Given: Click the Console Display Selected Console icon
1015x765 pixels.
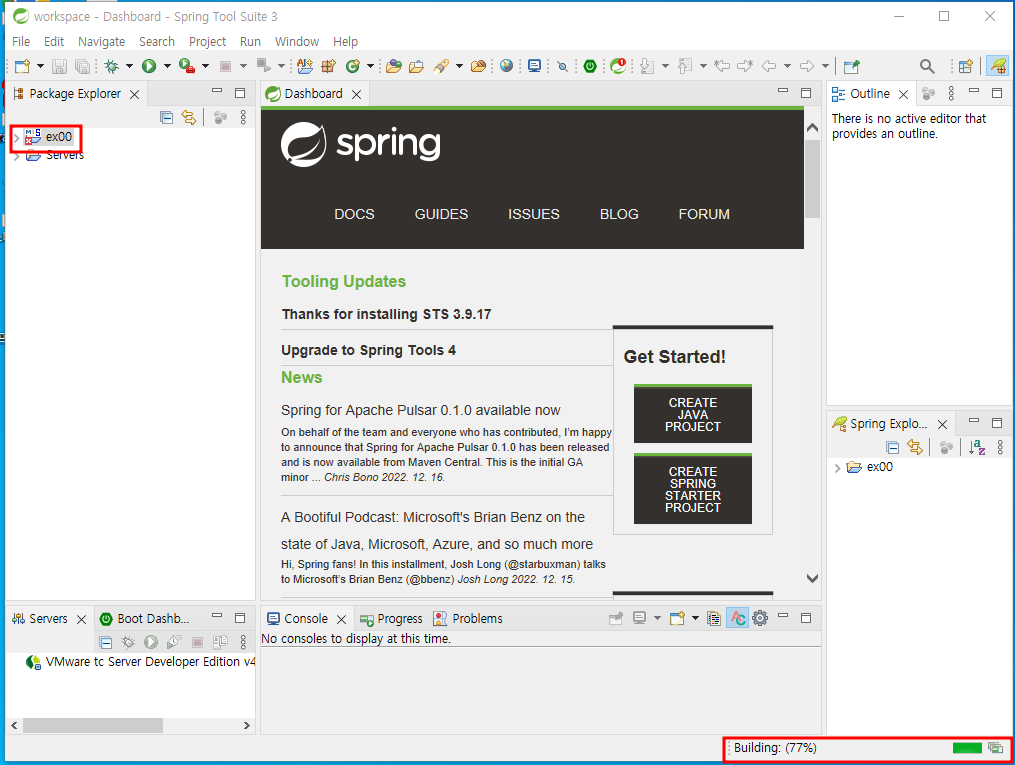Looking at the screenshot, I should (640, 618).
